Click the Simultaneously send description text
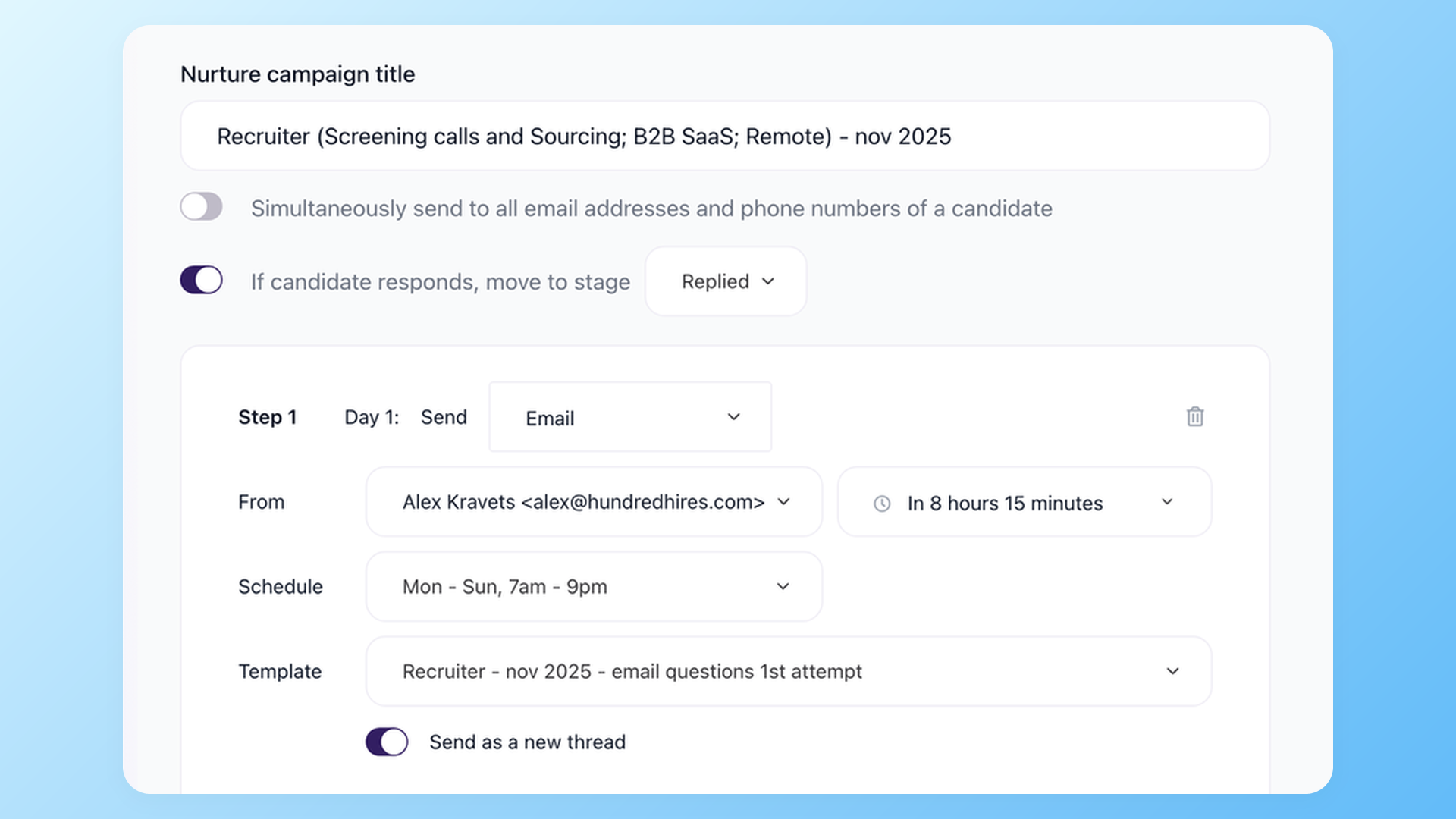1456x819 pixels. [x=651, y=209]
